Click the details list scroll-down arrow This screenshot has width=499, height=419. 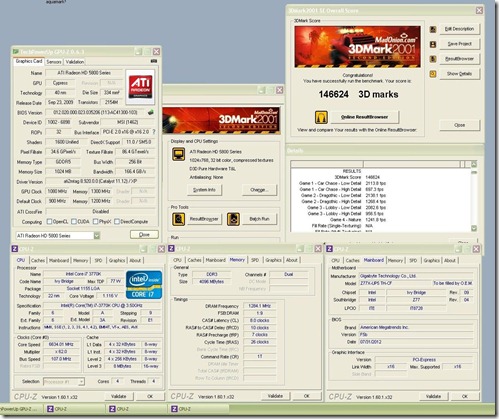point(474,228)
